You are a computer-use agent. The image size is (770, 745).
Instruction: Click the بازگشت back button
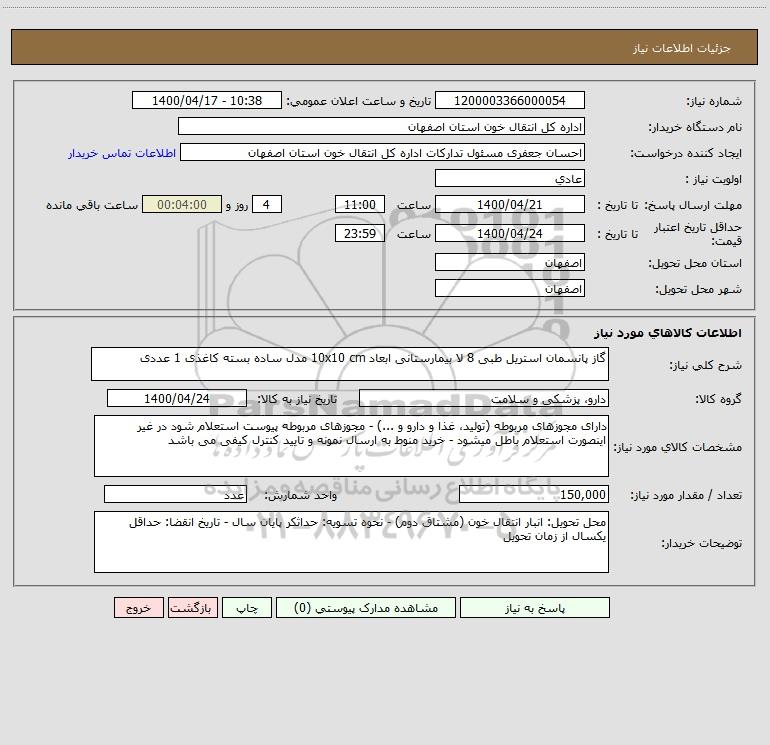tap(192, 608)
